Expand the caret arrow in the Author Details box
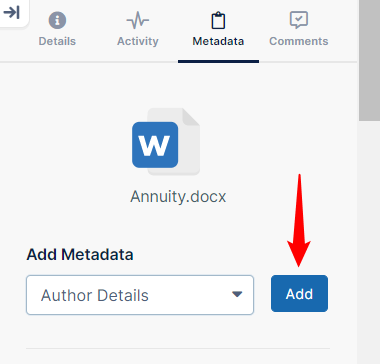Image resolution: width=380 pixels, height=364 pixels. coord(237,294)
